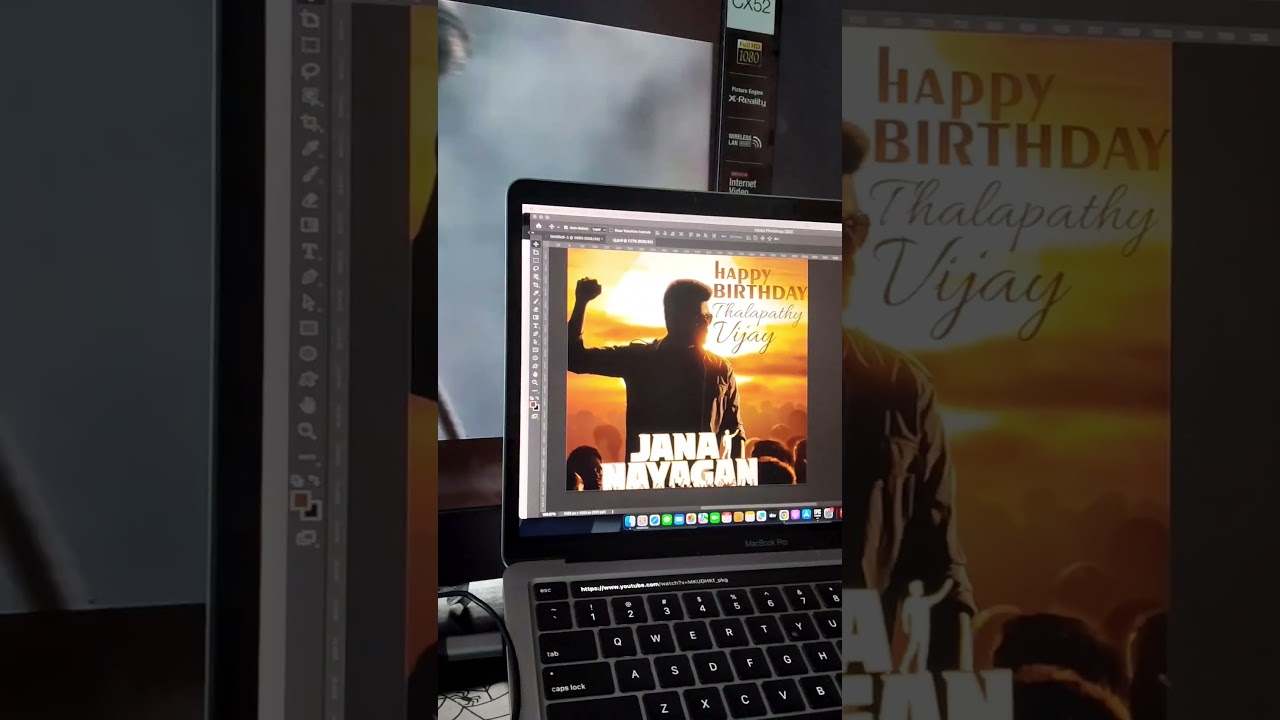Open the Auto-Select Layer dropdown
This screenshot has width=1280, height=720.
599,229
